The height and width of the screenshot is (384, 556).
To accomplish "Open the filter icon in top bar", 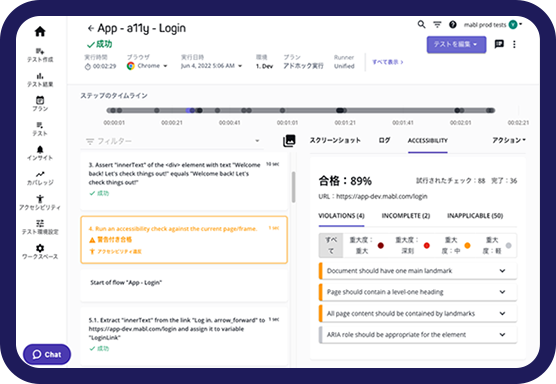I will click(437, 24).
